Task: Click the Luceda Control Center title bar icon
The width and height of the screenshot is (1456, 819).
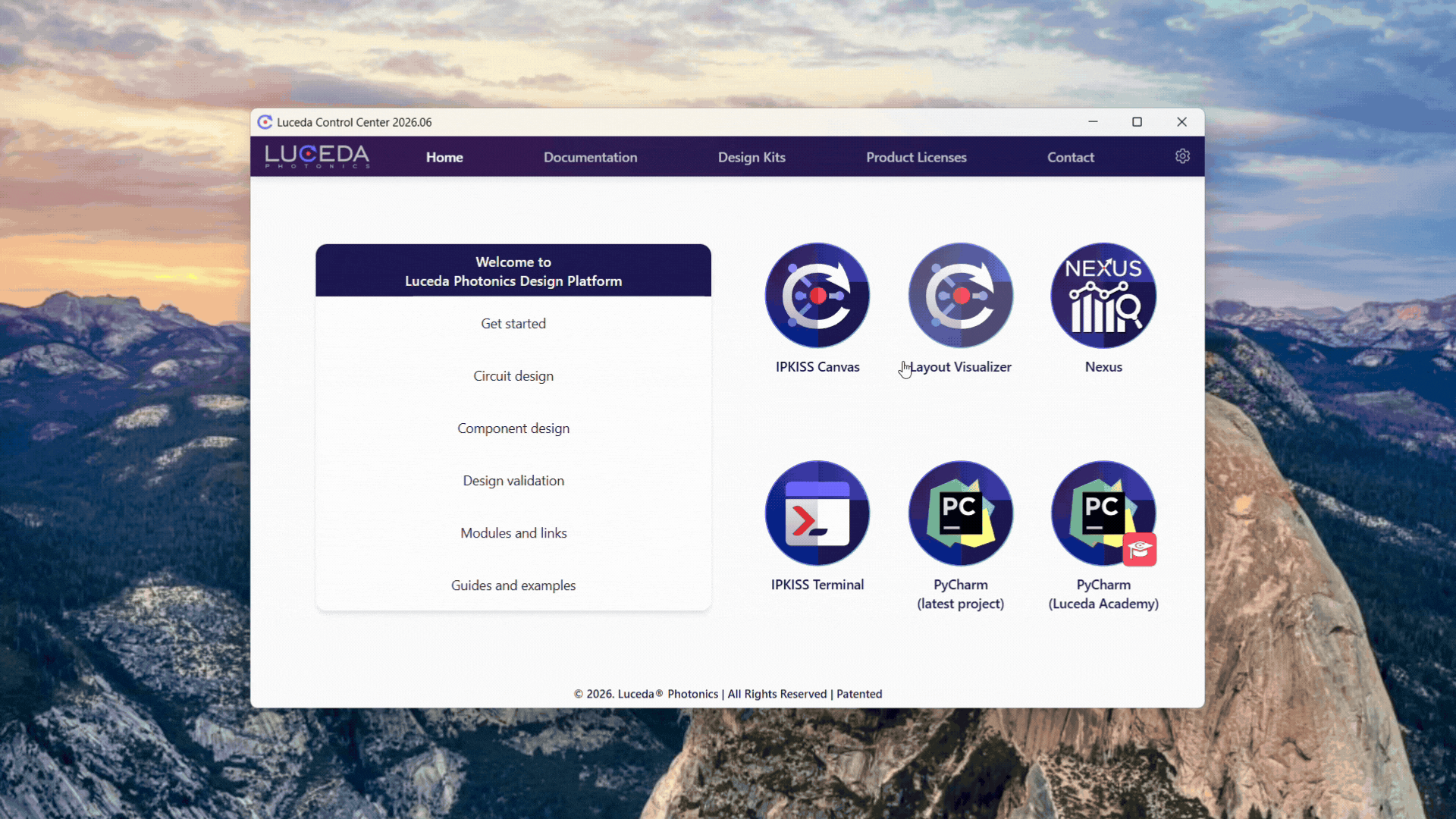Action: tap(265, 122)
